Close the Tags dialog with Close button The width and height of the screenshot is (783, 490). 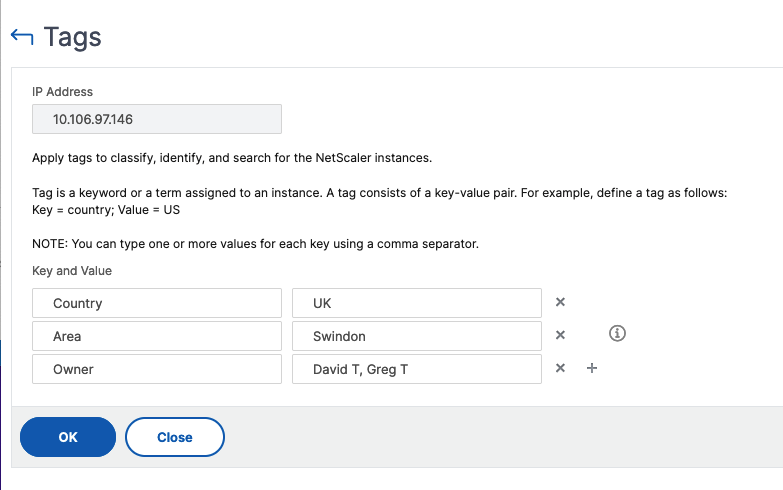(175, 437)
